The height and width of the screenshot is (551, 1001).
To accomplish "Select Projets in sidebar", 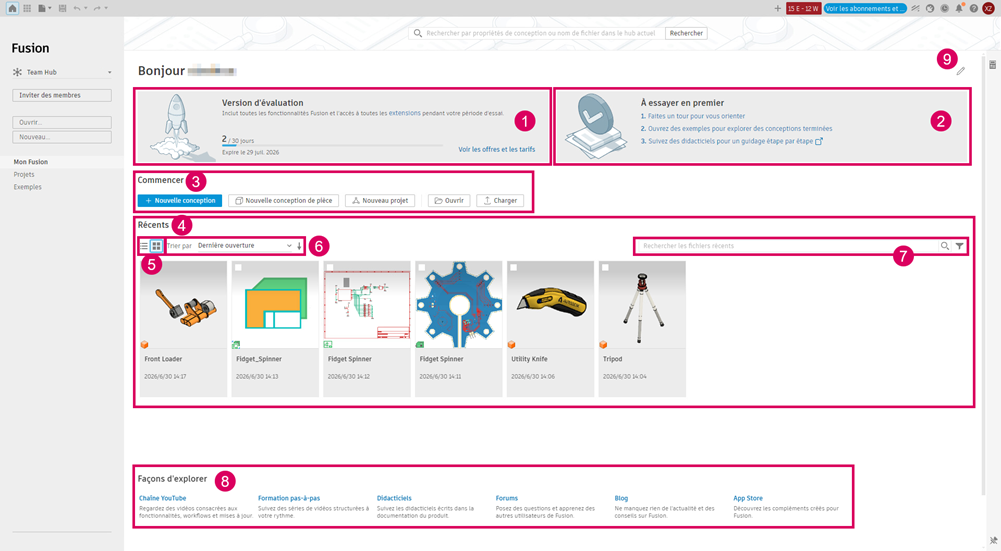I will coord(24,174).
